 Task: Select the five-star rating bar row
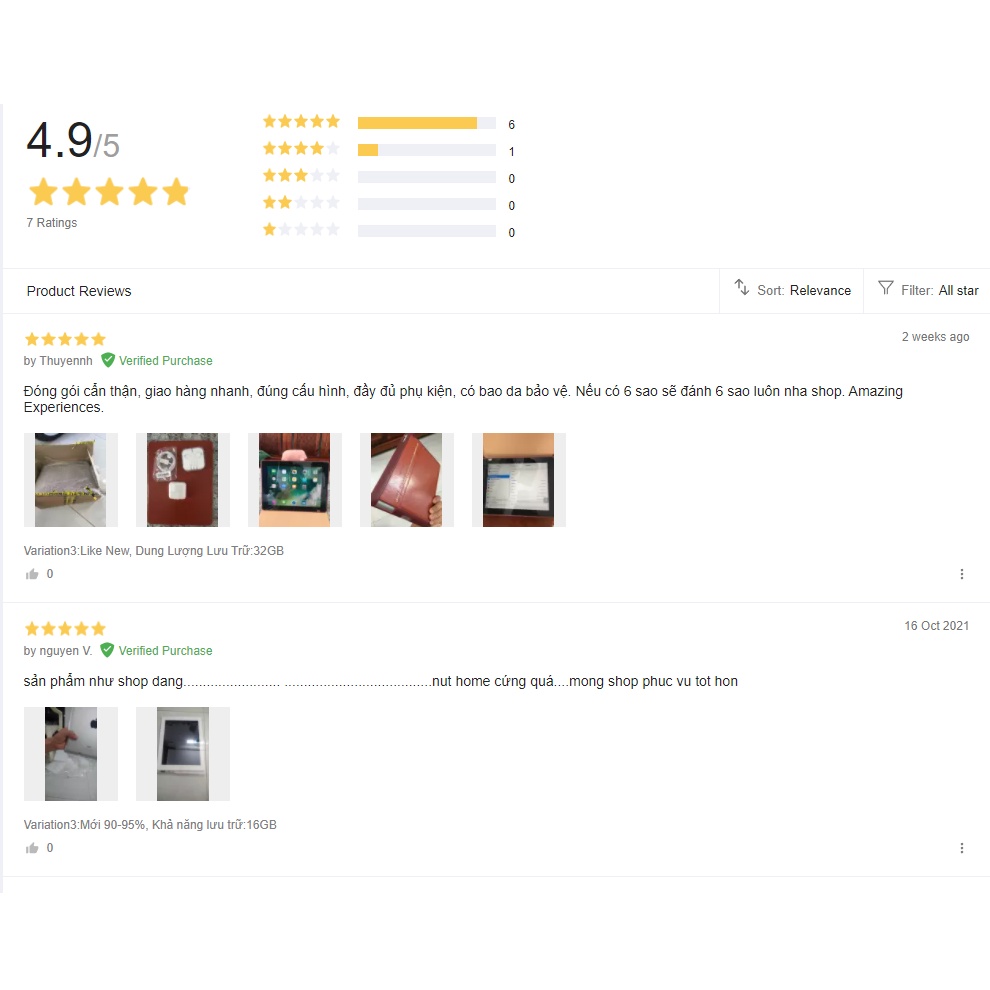coord(389,123)
